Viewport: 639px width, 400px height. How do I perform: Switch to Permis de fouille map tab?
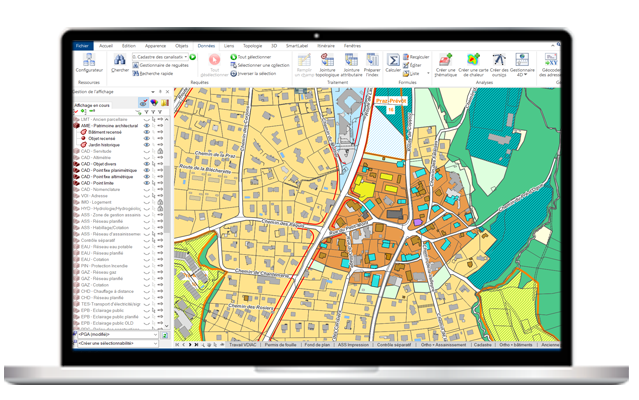[x=280, y=345]
